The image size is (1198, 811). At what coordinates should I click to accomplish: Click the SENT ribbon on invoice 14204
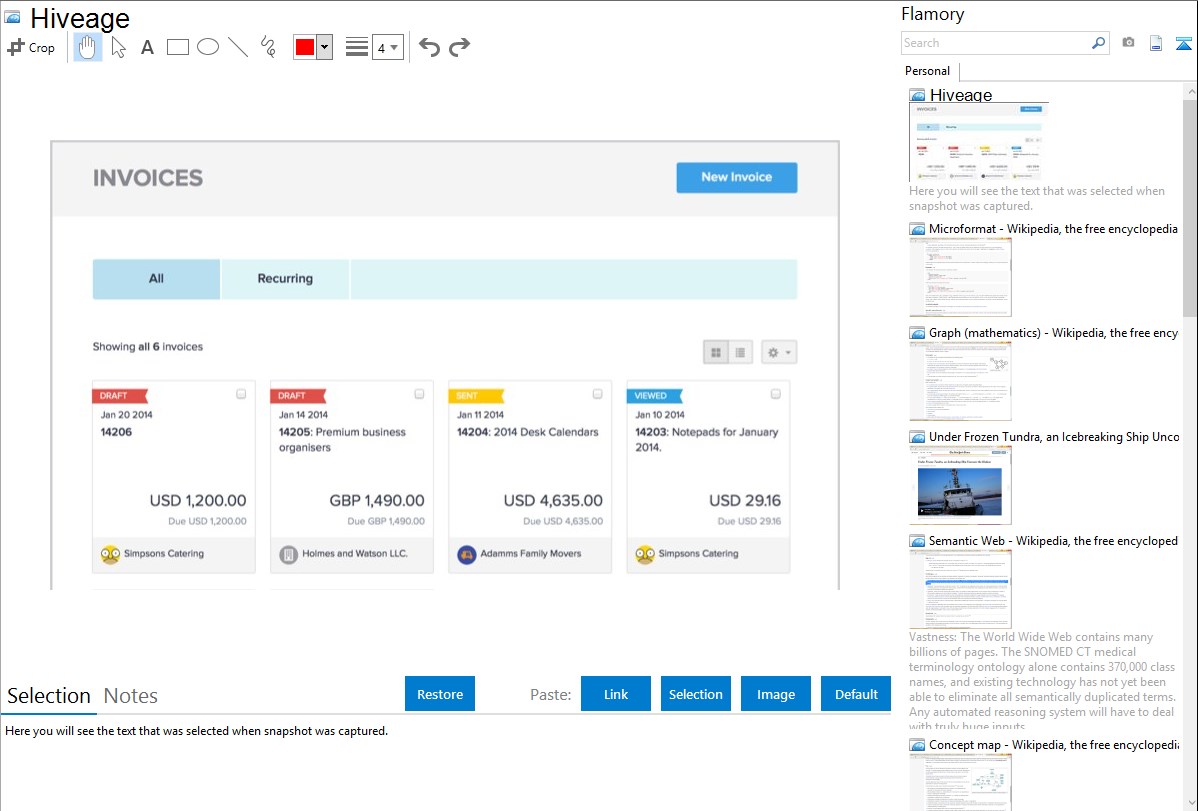coord(476,396)
